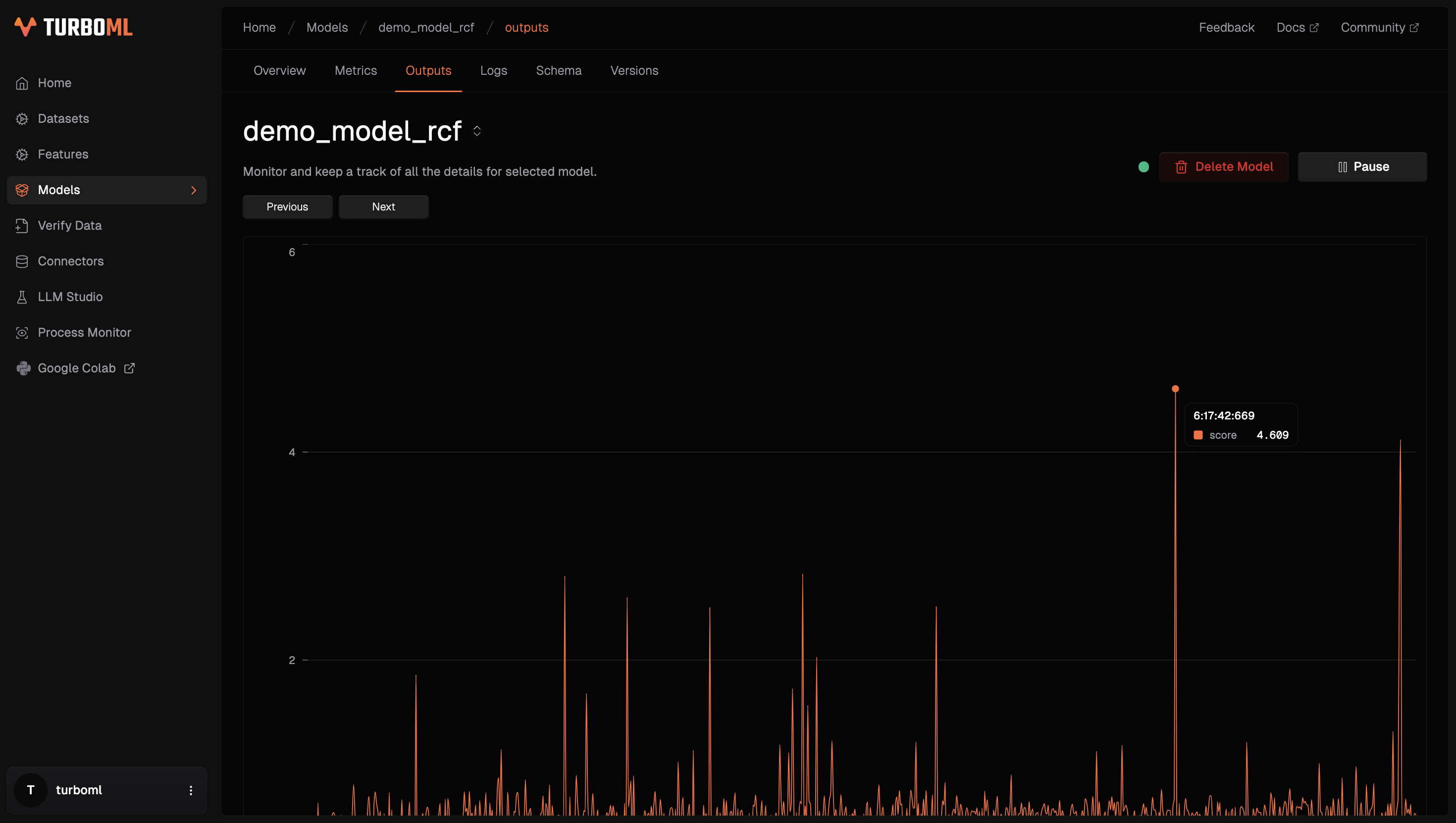This screenshot has height=823, width=1456.
Task: Click the Verify Data file icon
Action: click(x=22, y=225)
